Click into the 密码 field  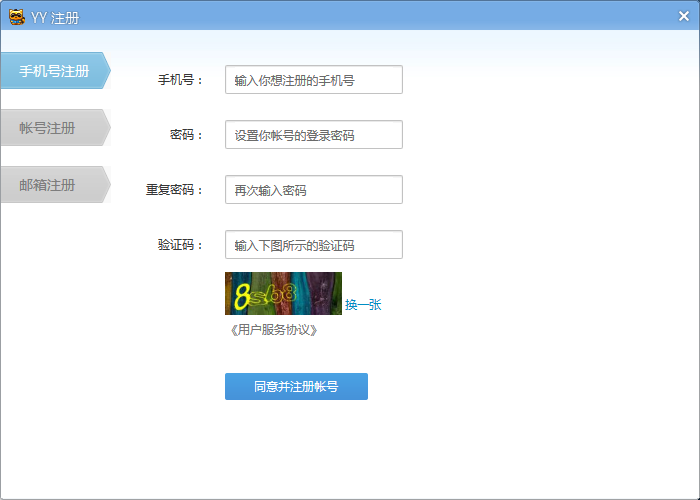(314, 134)
